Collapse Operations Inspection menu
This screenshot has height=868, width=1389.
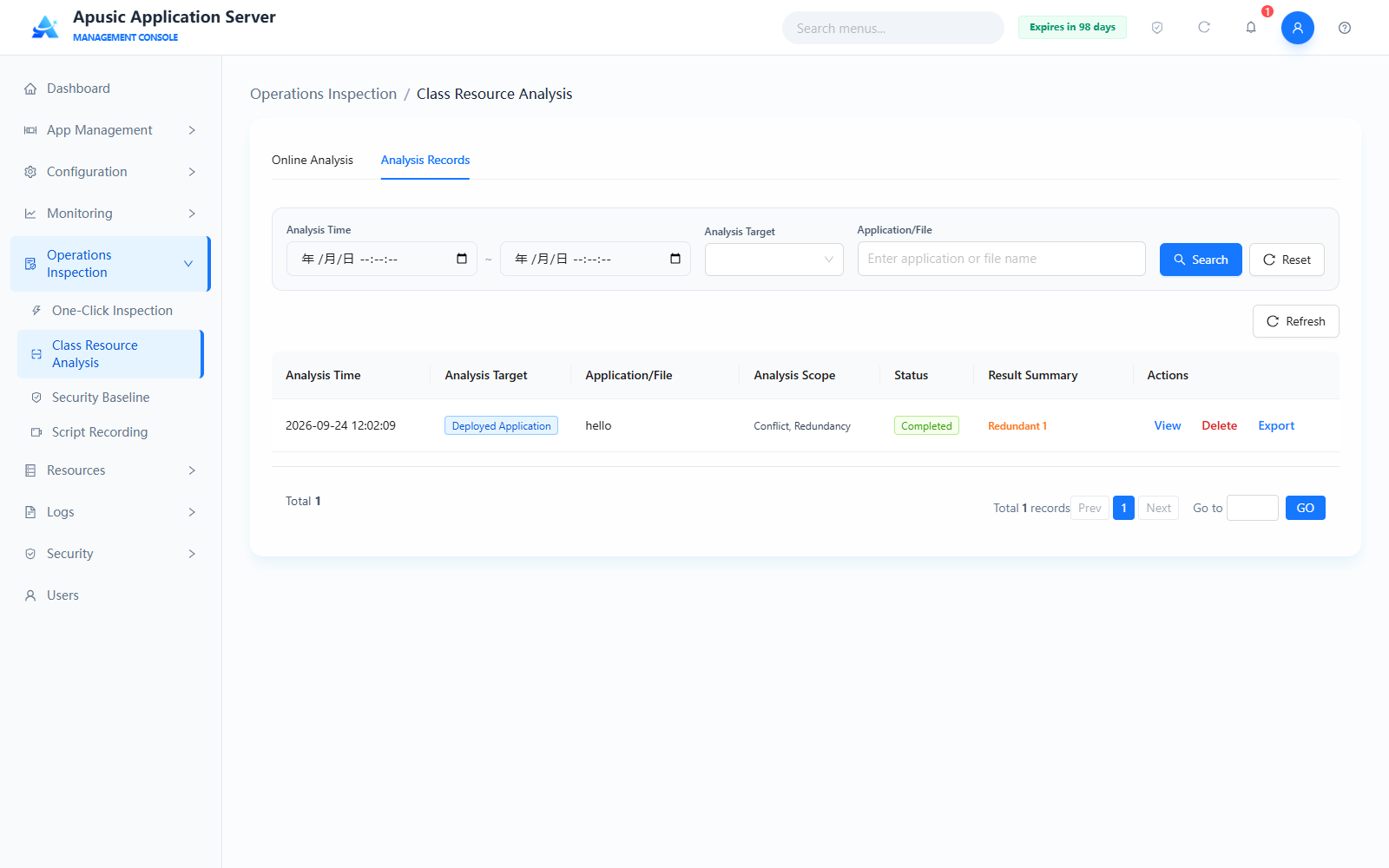[x=111, y=264]
